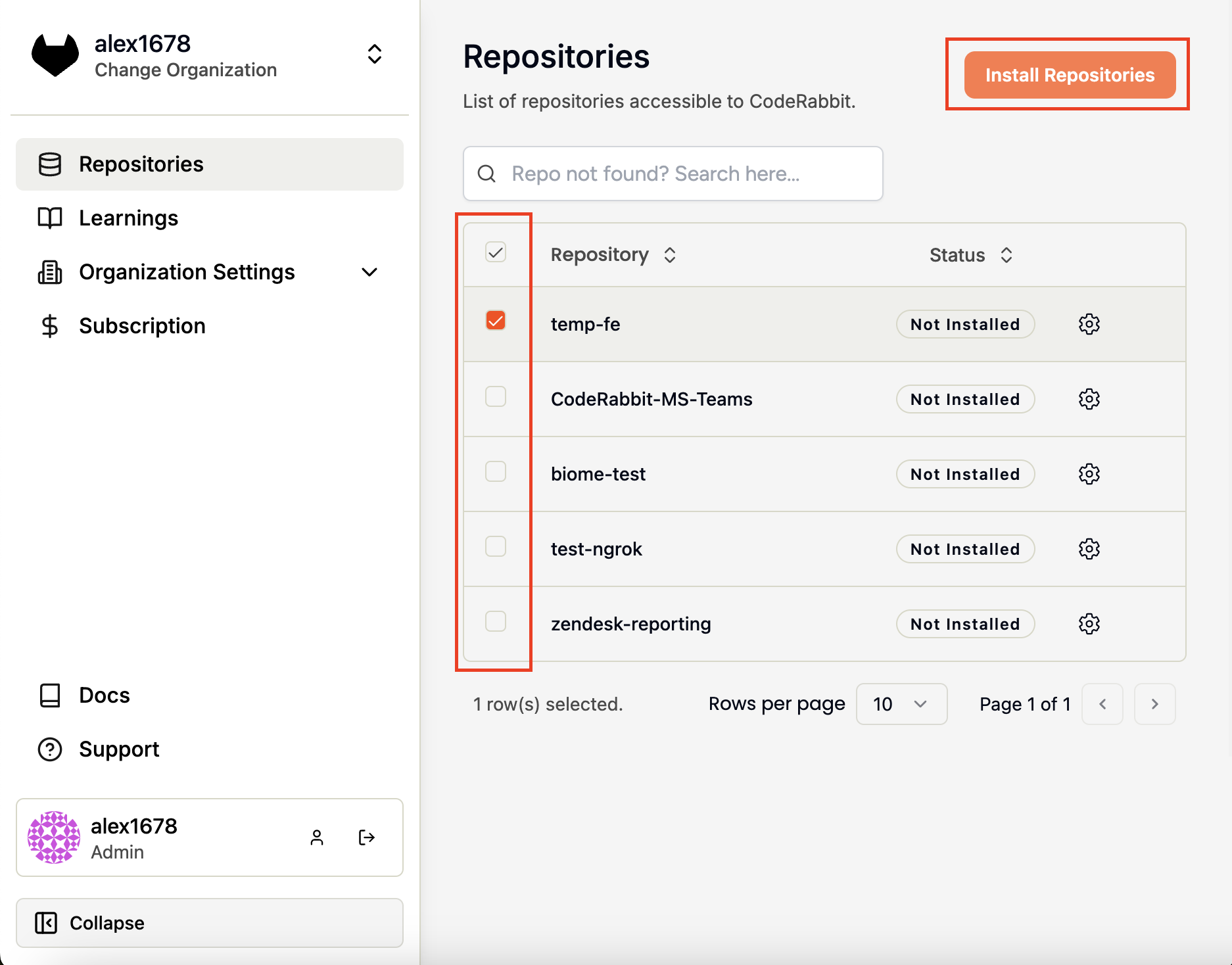
Task: Click the Install Repositories button
Action: point(1069,74)
